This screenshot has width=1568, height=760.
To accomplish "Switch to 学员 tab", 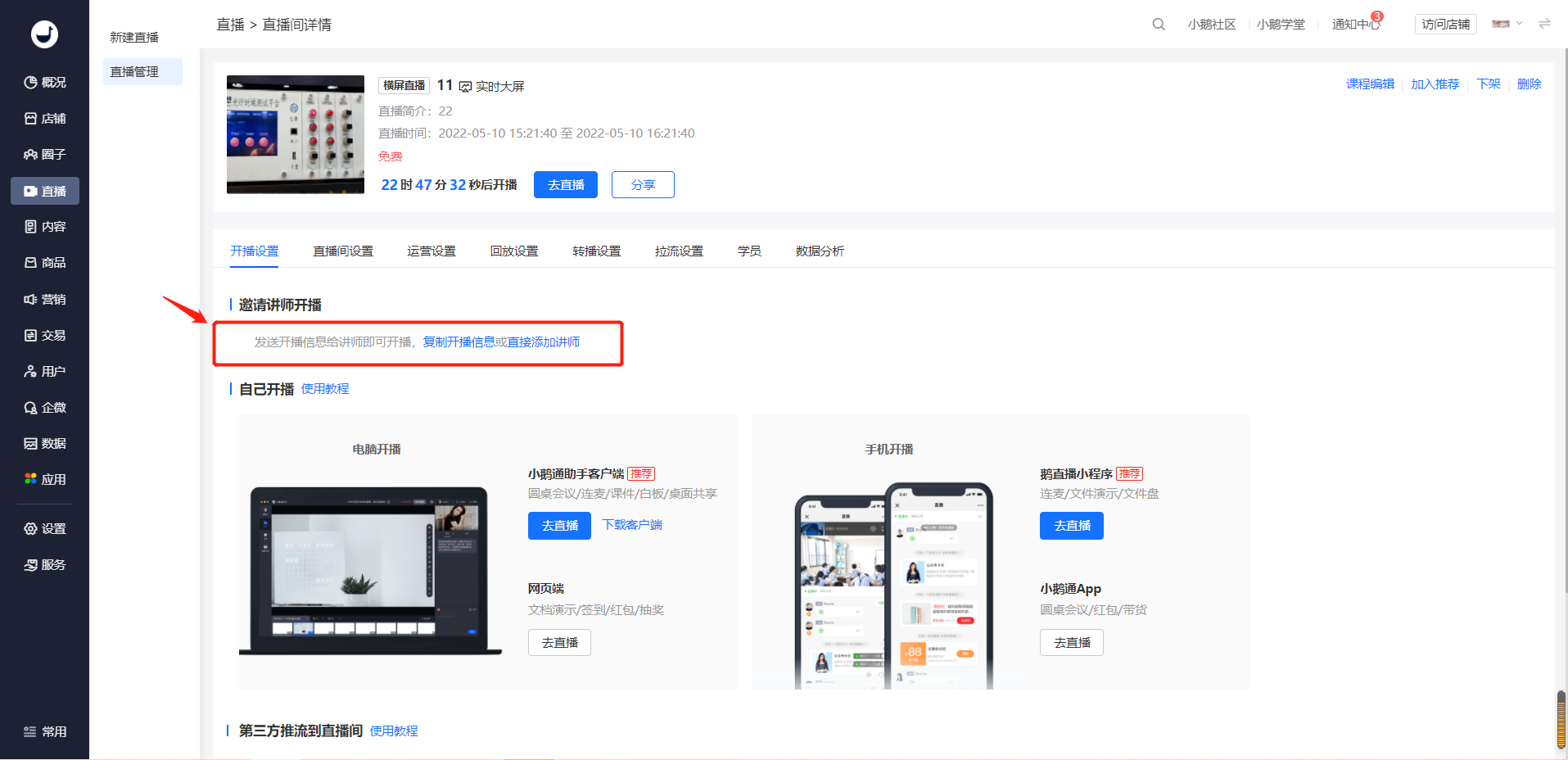I will [x=749, y=251].
